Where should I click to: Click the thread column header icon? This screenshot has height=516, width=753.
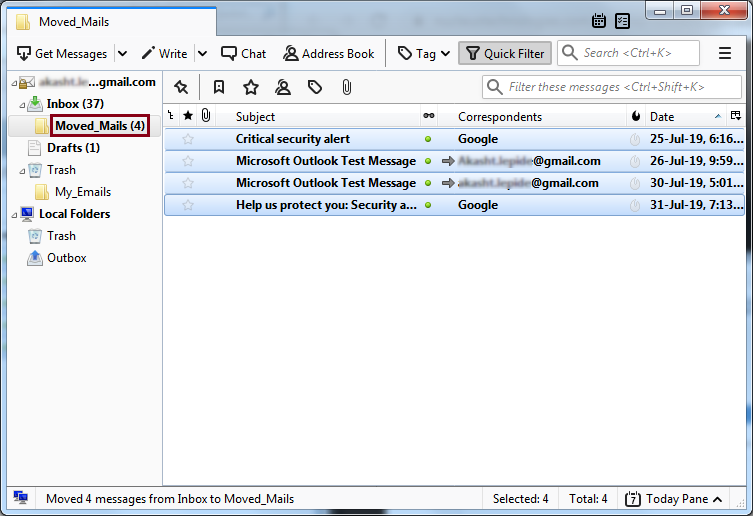[171, 116]
